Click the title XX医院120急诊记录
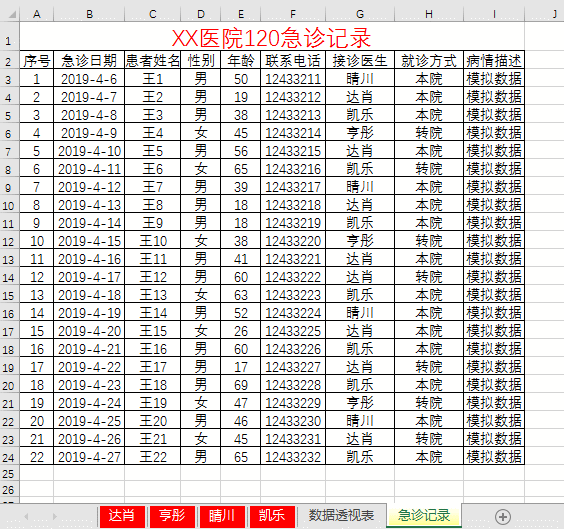The image size is (564, 529). pyautogui.click(x=272, y=37)
